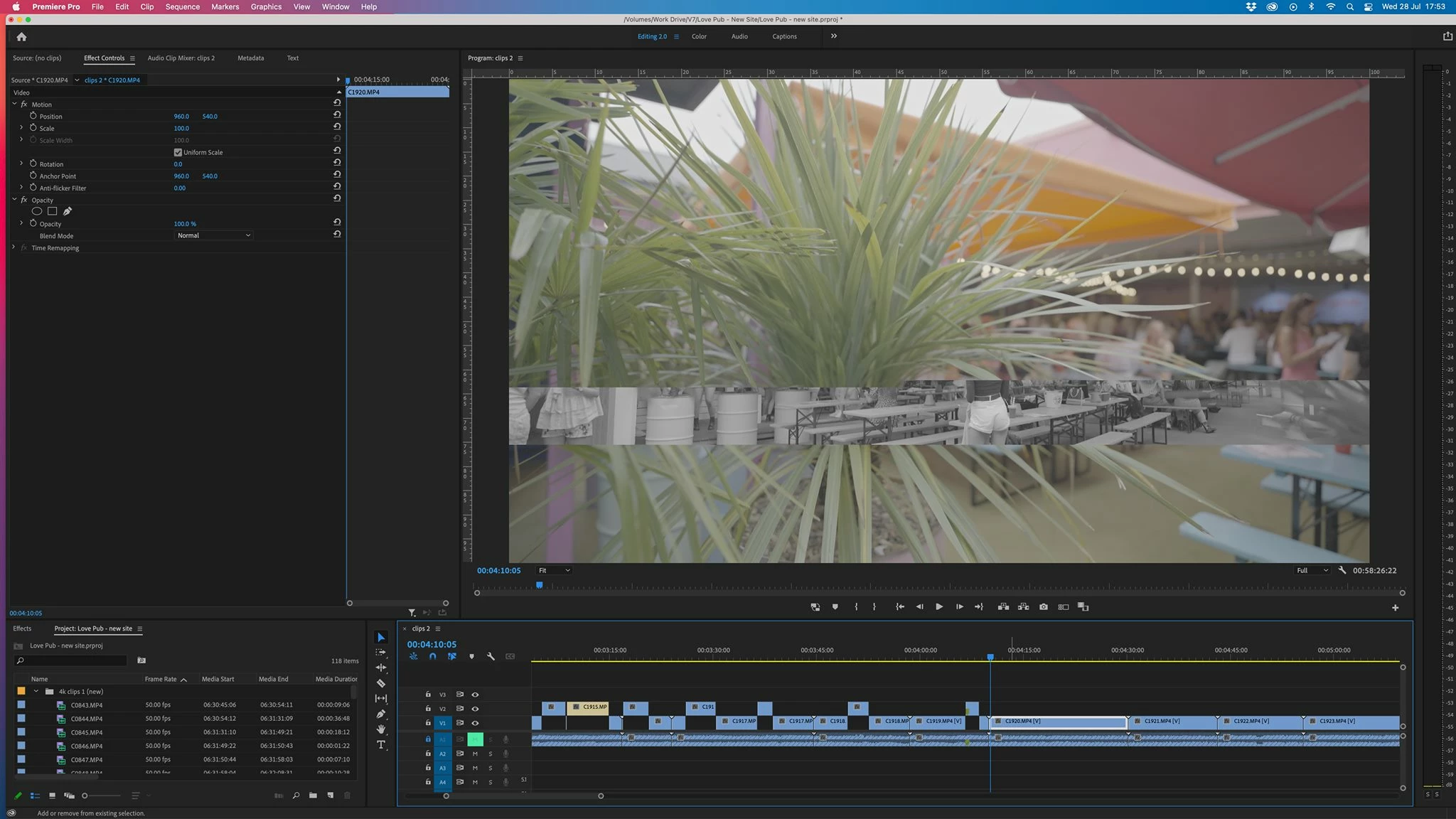Select the Ripple Edit tool
The height and width of the screenshot is (819, 1456).
click(x=381, y=668)
